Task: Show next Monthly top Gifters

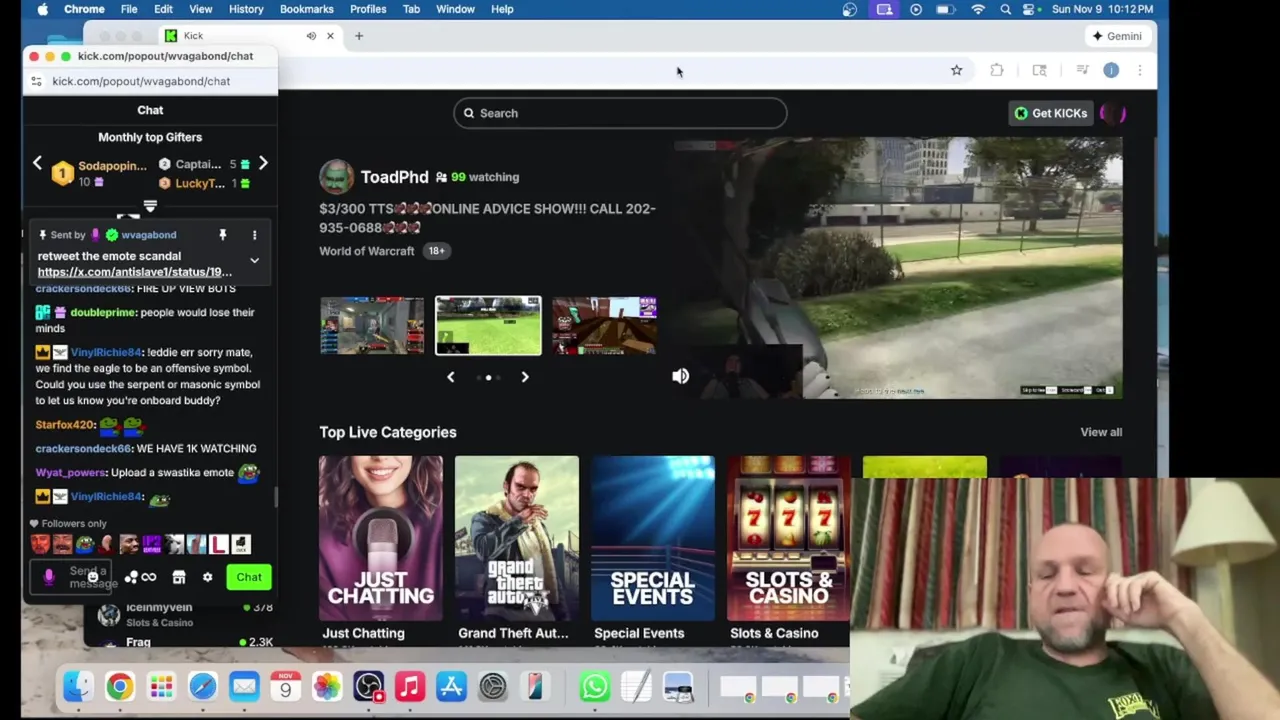Action: coord(263,163)
